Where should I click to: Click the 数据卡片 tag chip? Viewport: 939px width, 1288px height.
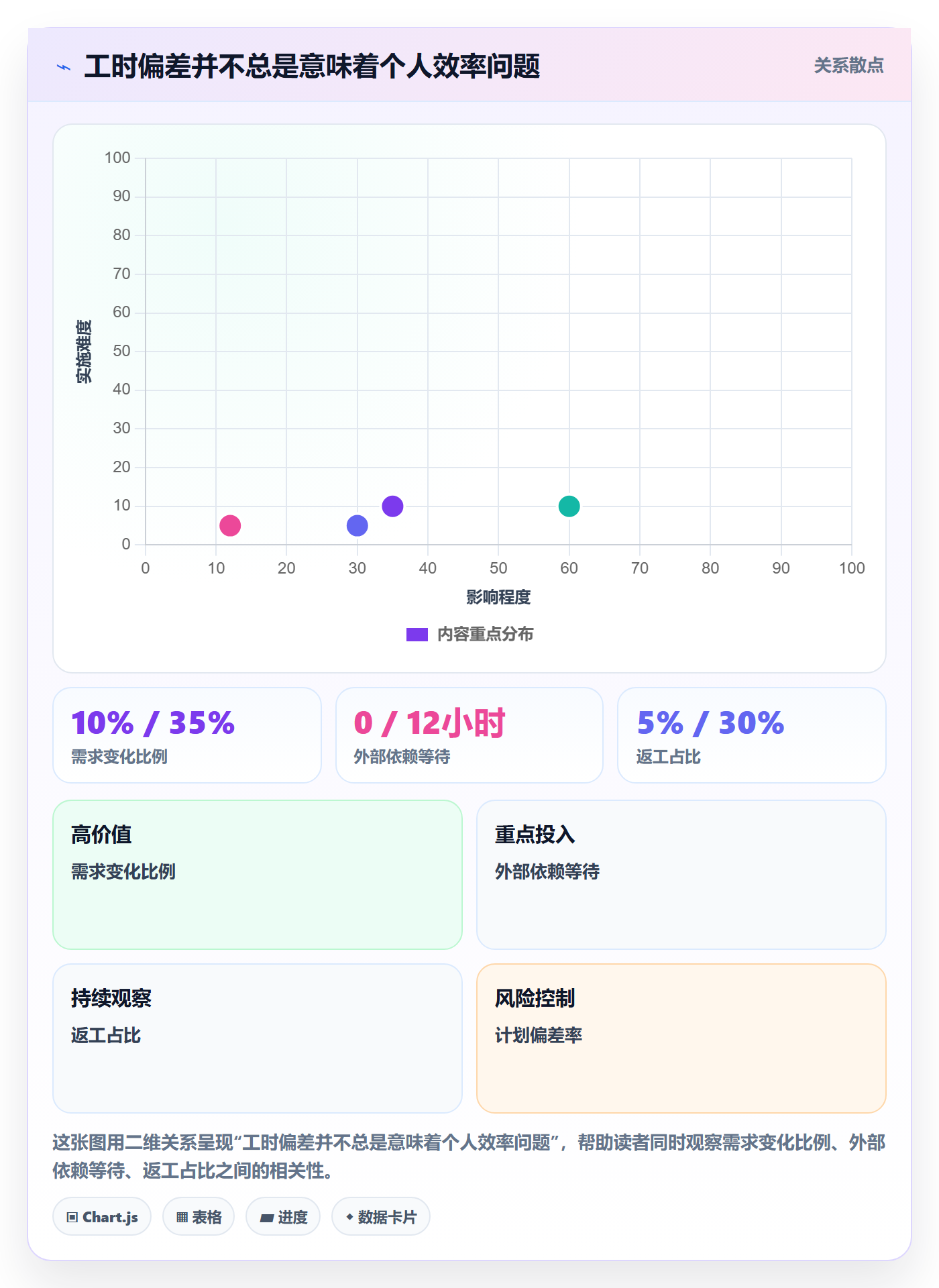click(381, 1217)
